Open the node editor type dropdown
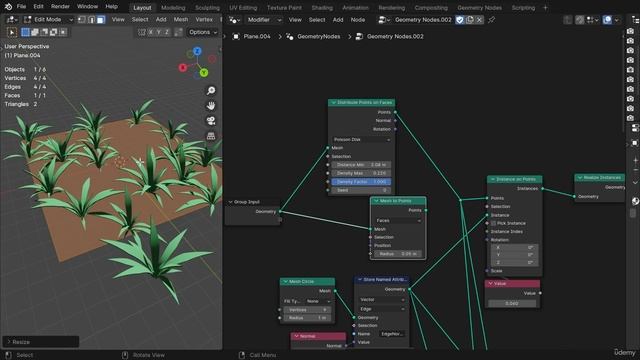640x360 pixels. click(x=235, y=20)
